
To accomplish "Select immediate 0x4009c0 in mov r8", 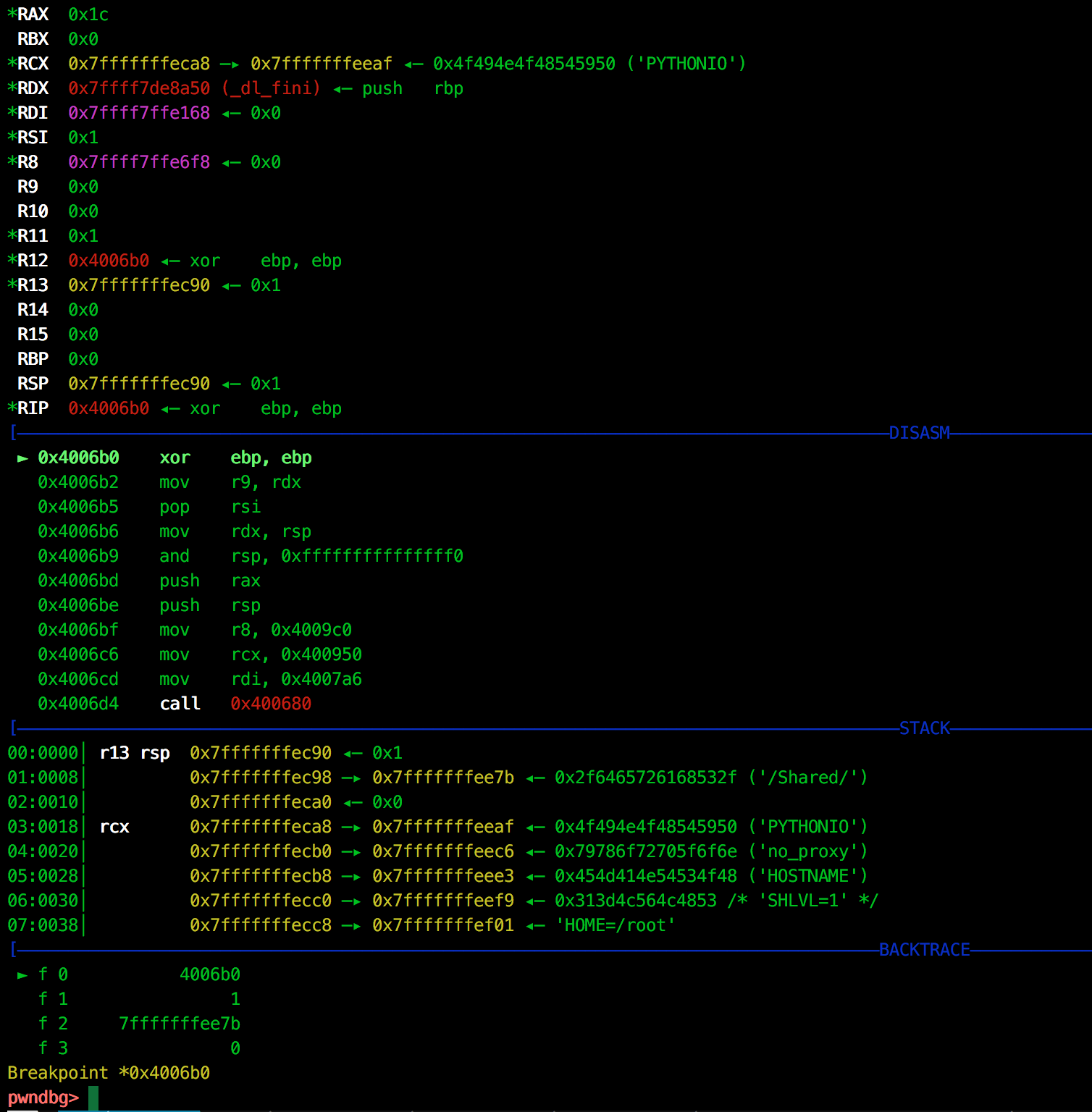I will click(x=311, y=630).
